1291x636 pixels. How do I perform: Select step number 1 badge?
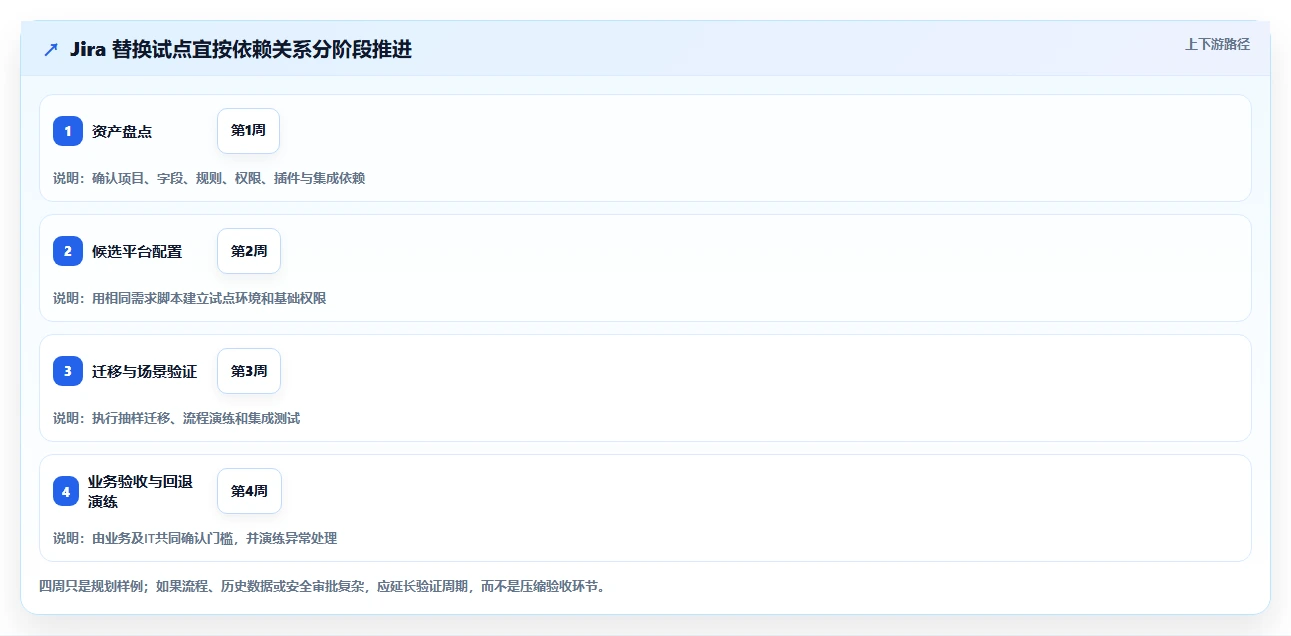click(x=68, y=131)
